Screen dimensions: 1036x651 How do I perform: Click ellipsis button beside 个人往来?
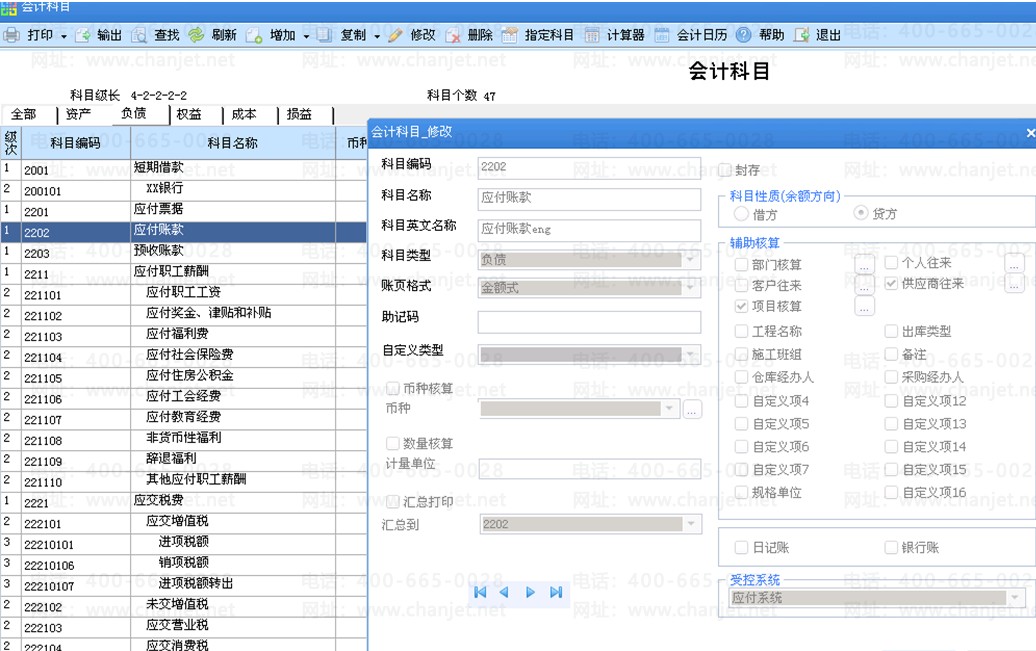1014,263
